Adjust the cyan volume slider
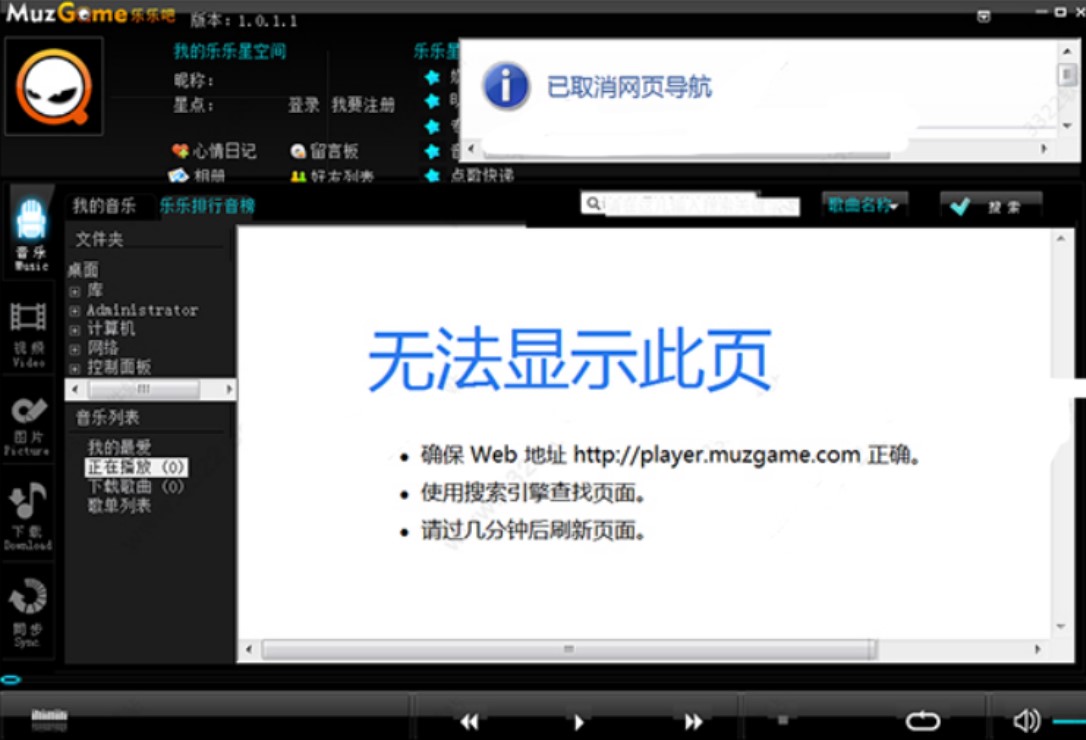This screenshot has width=1086, height=740. pos(1069,722)
